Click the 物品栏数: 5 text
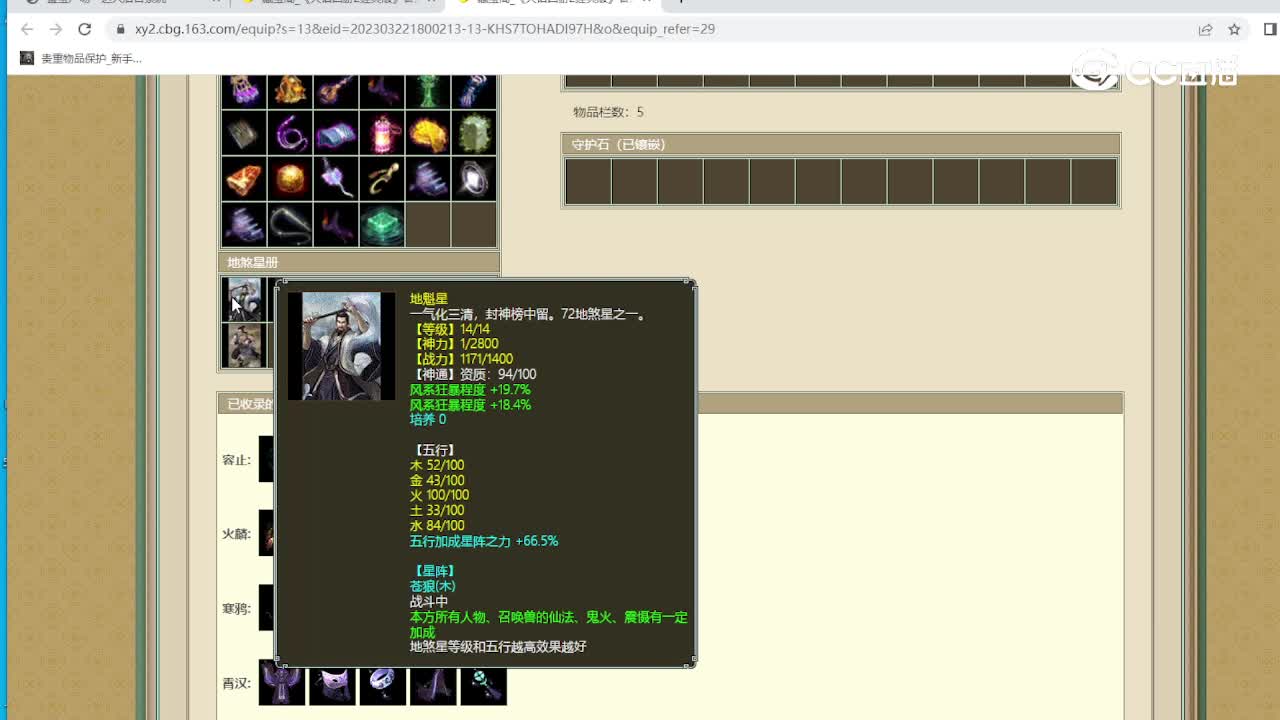 608,112
